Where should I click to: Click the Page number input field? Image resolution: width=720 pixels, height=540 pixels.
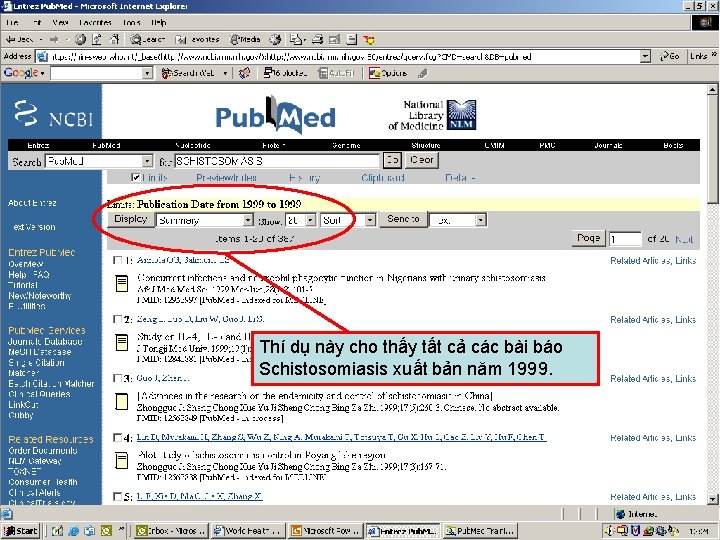pos(625,239)
